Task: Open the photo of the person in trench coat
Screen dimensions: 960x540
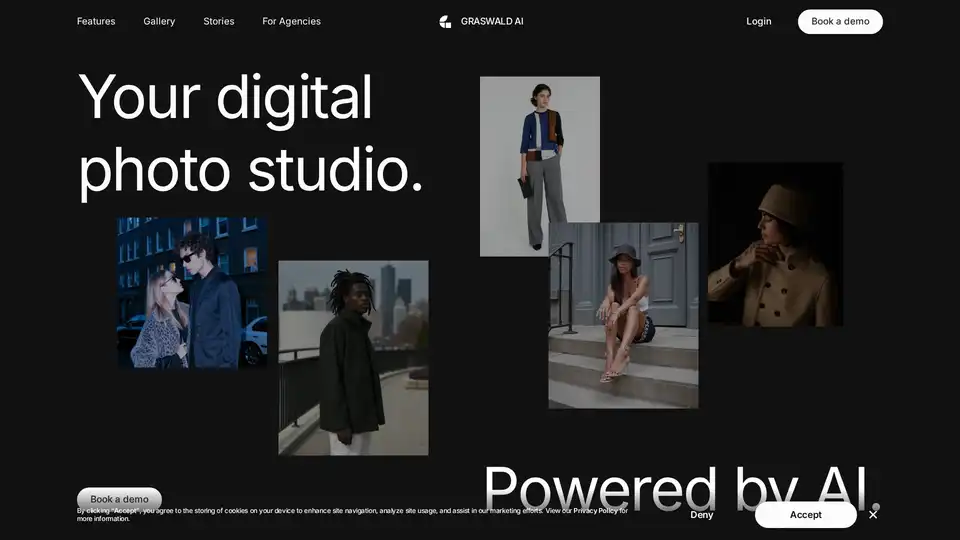Action: click(x=775, y=244)
